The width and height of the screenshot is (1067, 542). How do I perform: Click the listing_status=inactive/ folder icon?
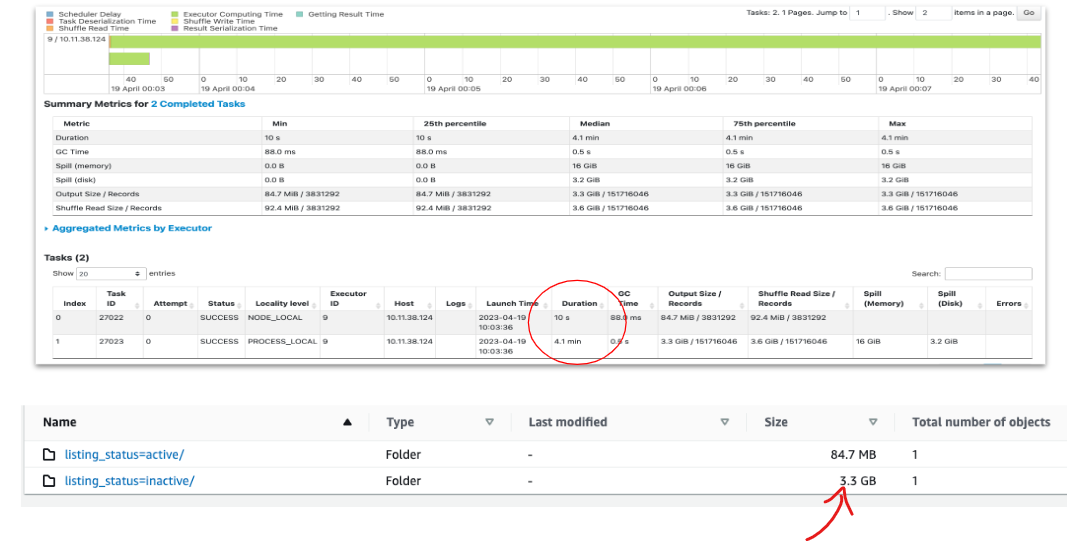[48, 482]
